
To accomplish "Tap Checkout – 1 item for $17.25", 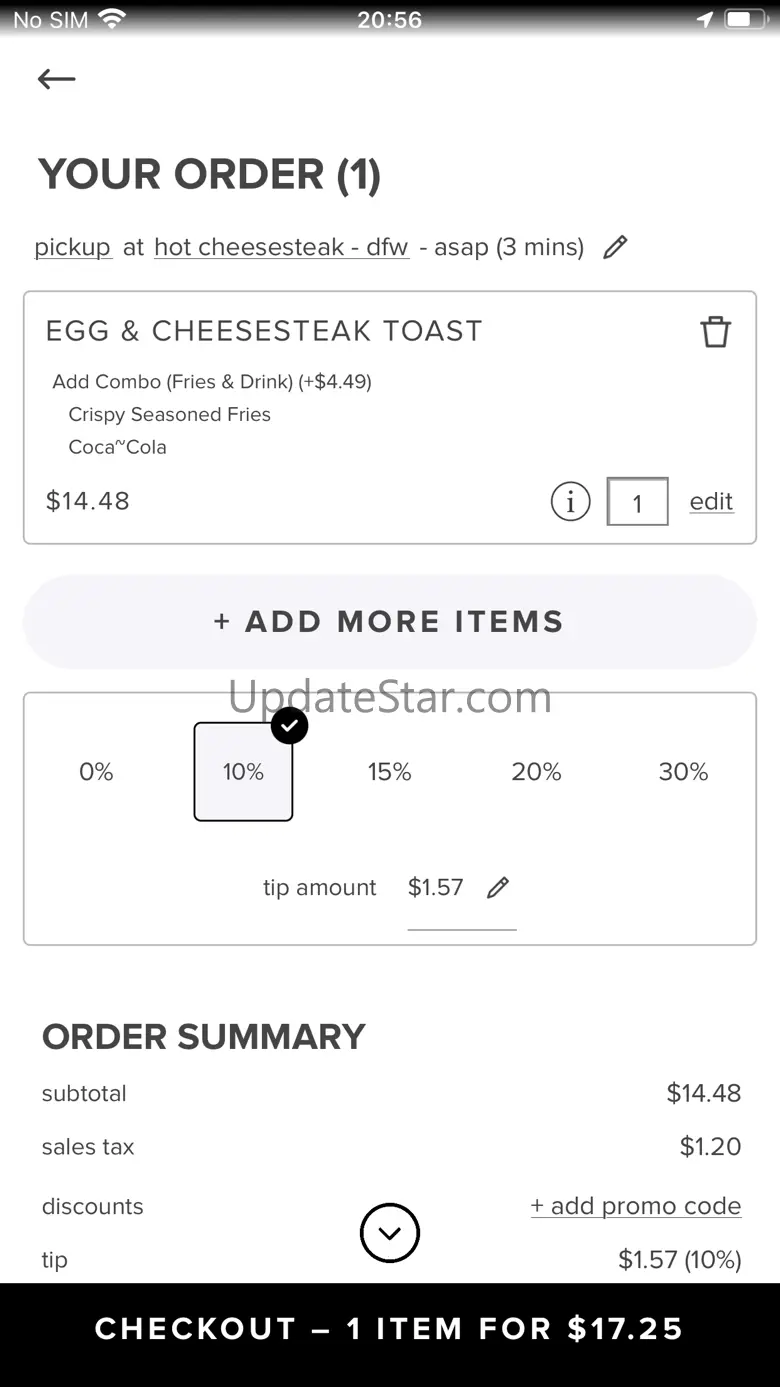I will pyautogui.click(x=390, y=1329).
